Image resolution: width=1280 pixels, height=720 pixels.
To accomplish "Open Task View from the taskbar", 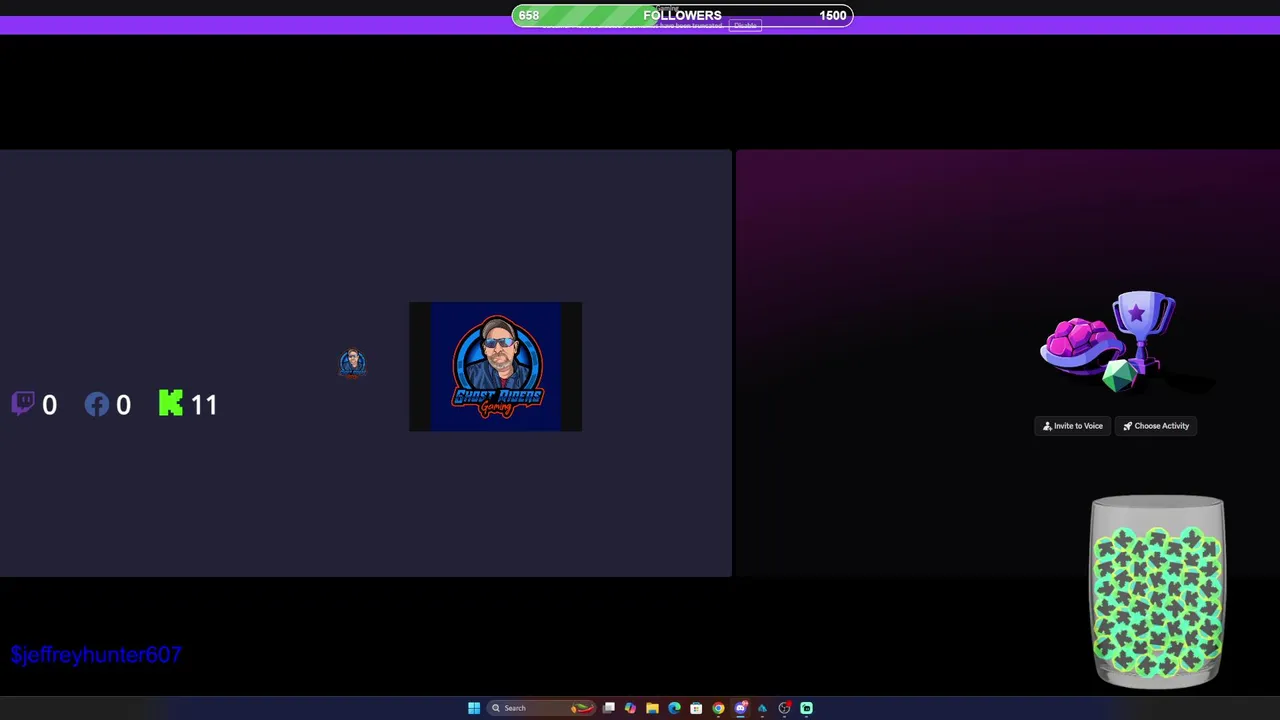I will (608, 708).
